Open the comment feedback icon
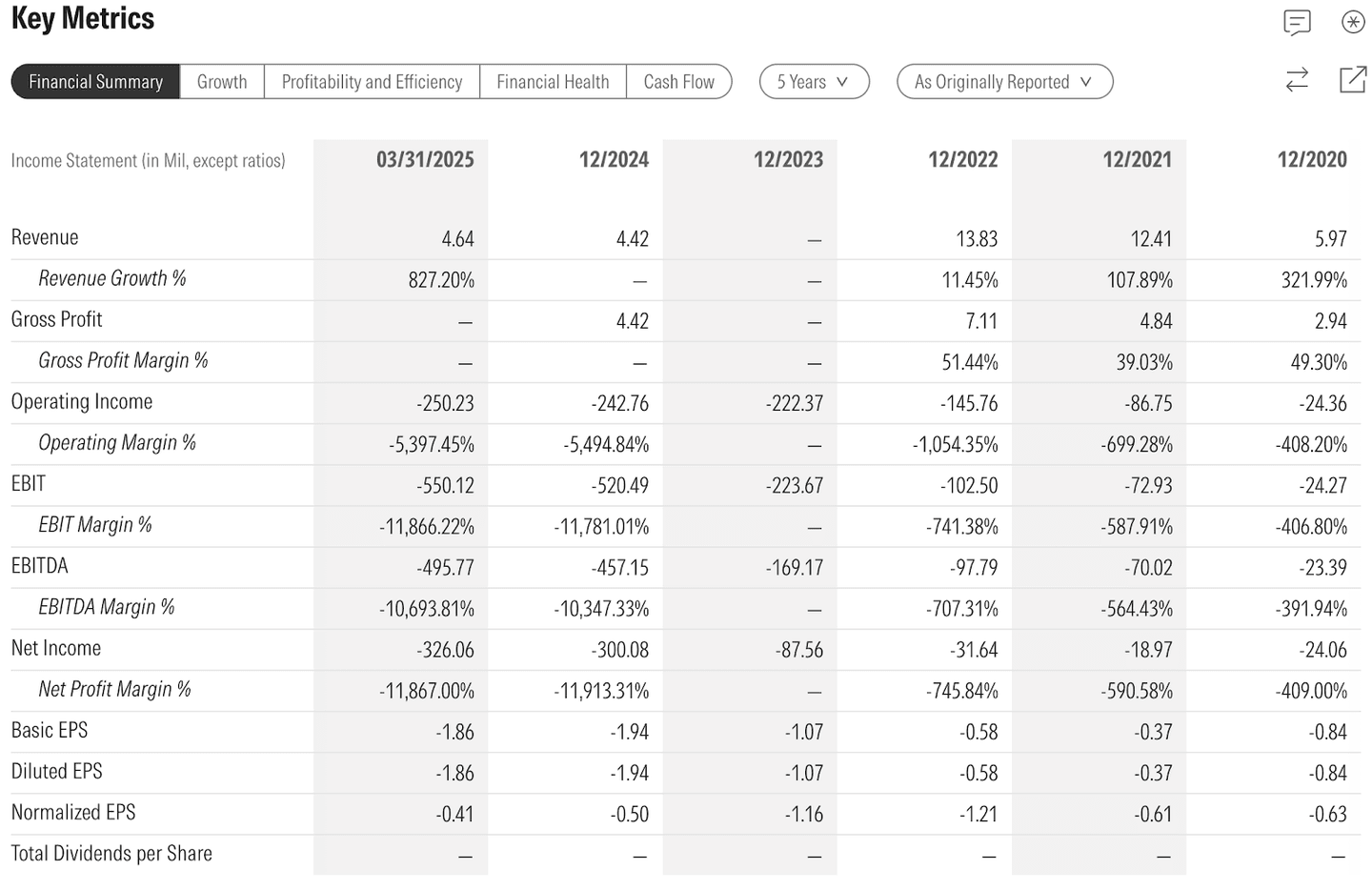The height and width of the screenshot is (890, 1372). pos(1297,22)
